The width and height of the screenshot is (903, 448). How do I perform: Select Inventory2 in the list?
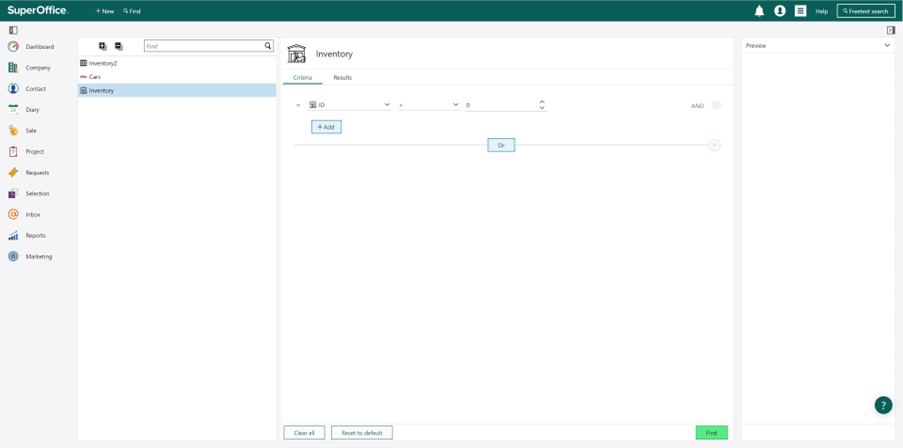(x=177, y=63)
